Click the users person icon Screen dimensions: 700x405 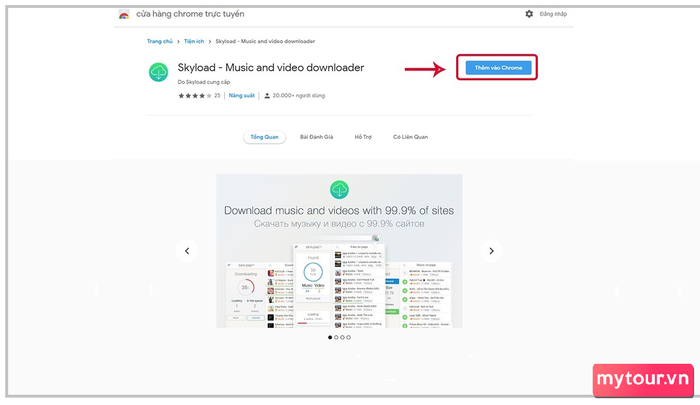[x=267, y=96]
